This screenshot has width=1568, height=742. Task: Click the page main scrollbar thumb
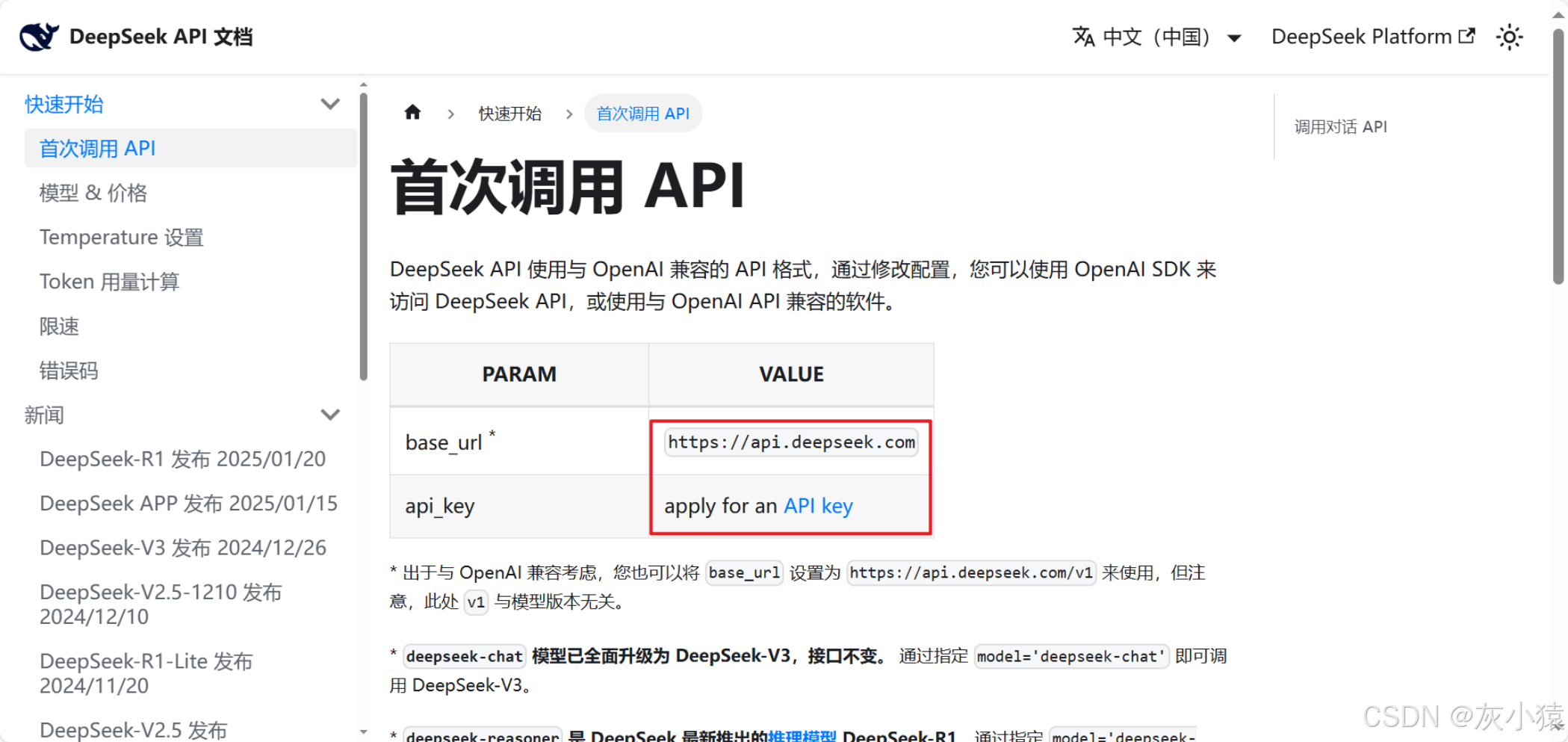coord(1558,157)
